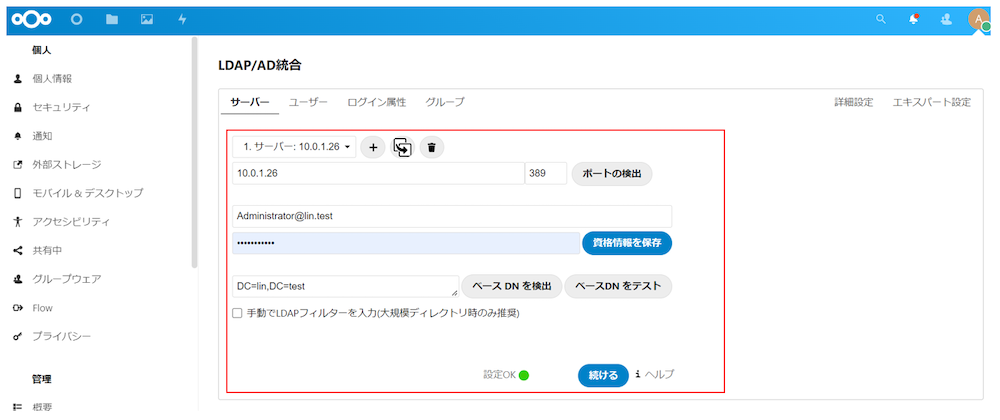Click the sidebar scrollbar
This screenshot has width=1000, height=420.
(x=195, y=152)
